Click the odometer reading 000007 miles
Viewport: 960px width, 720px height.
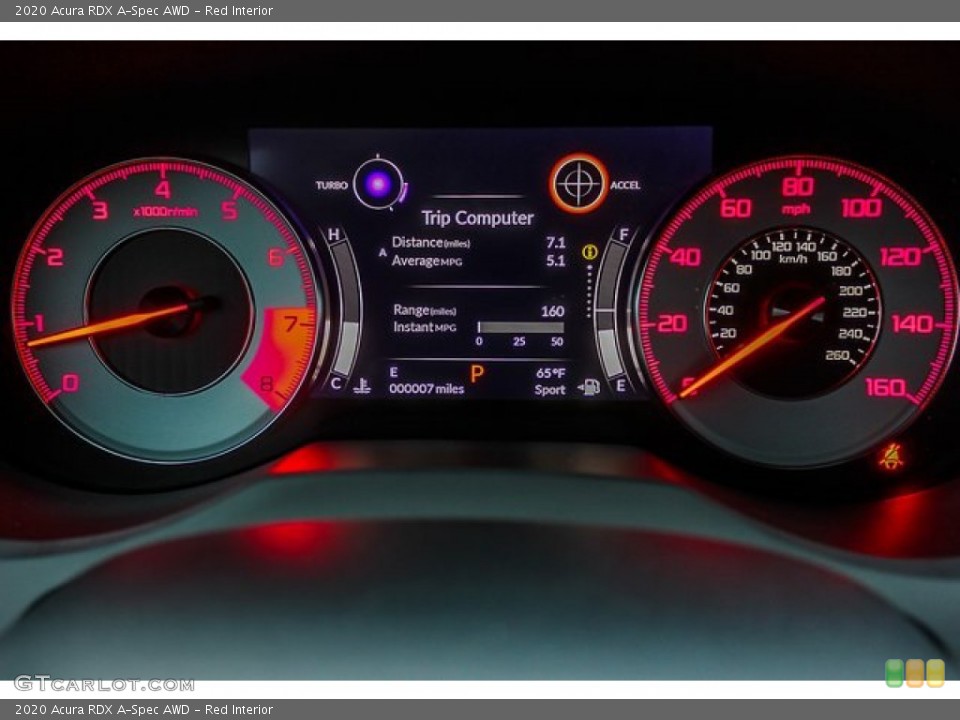click(x=427, y=388)
